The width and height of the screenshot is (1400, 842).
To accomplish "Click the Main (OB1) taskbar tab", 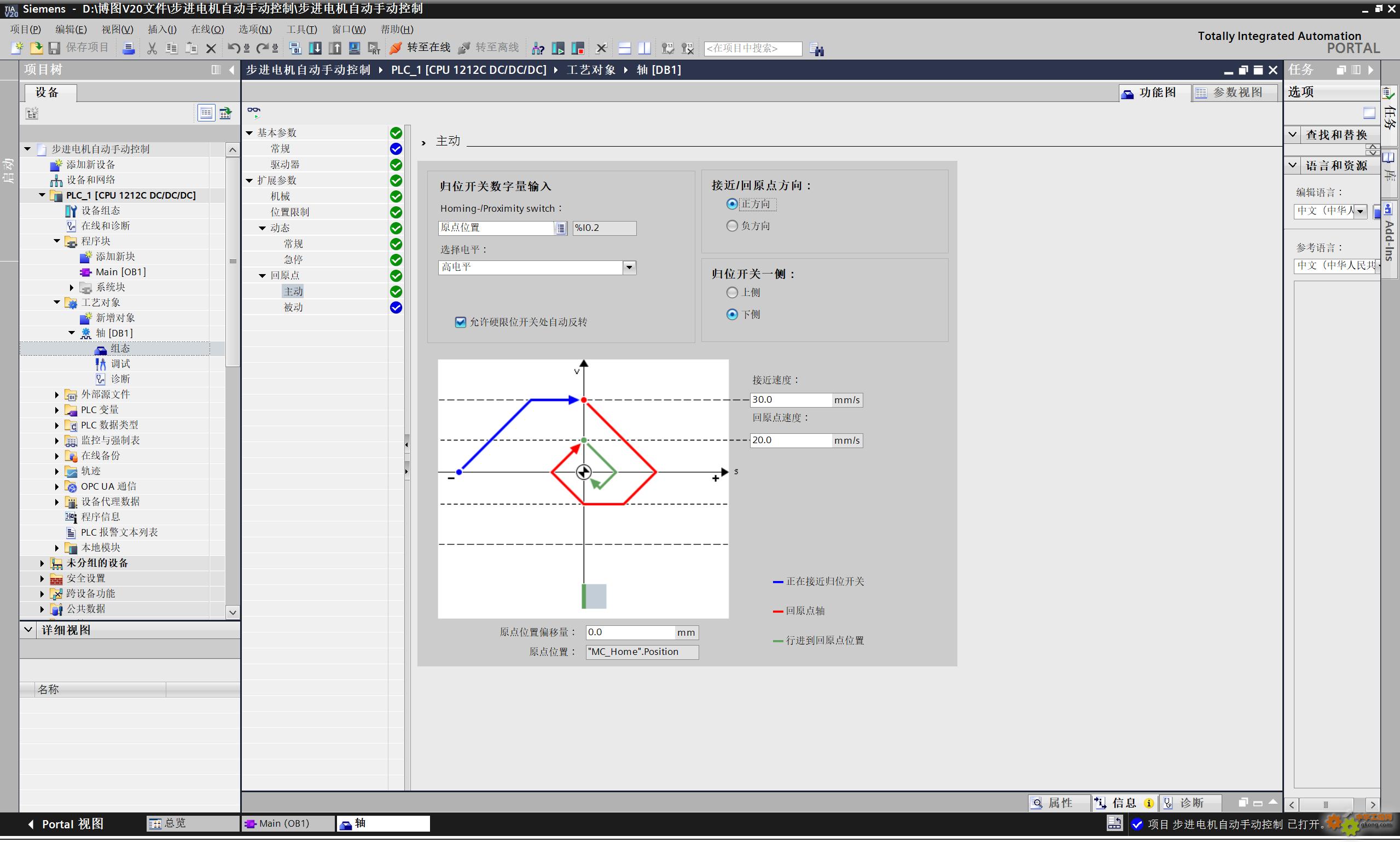I will click(287, 823).
